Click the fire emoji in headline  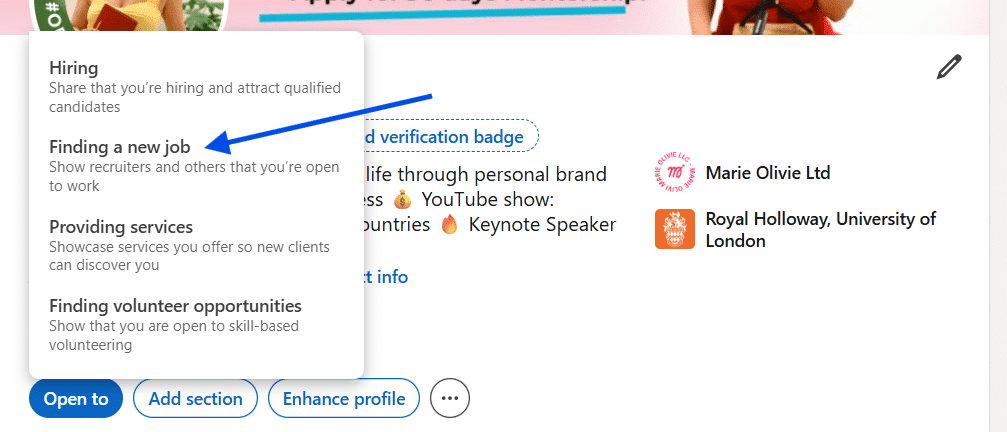pyautogui.click(x=449, y=224)
